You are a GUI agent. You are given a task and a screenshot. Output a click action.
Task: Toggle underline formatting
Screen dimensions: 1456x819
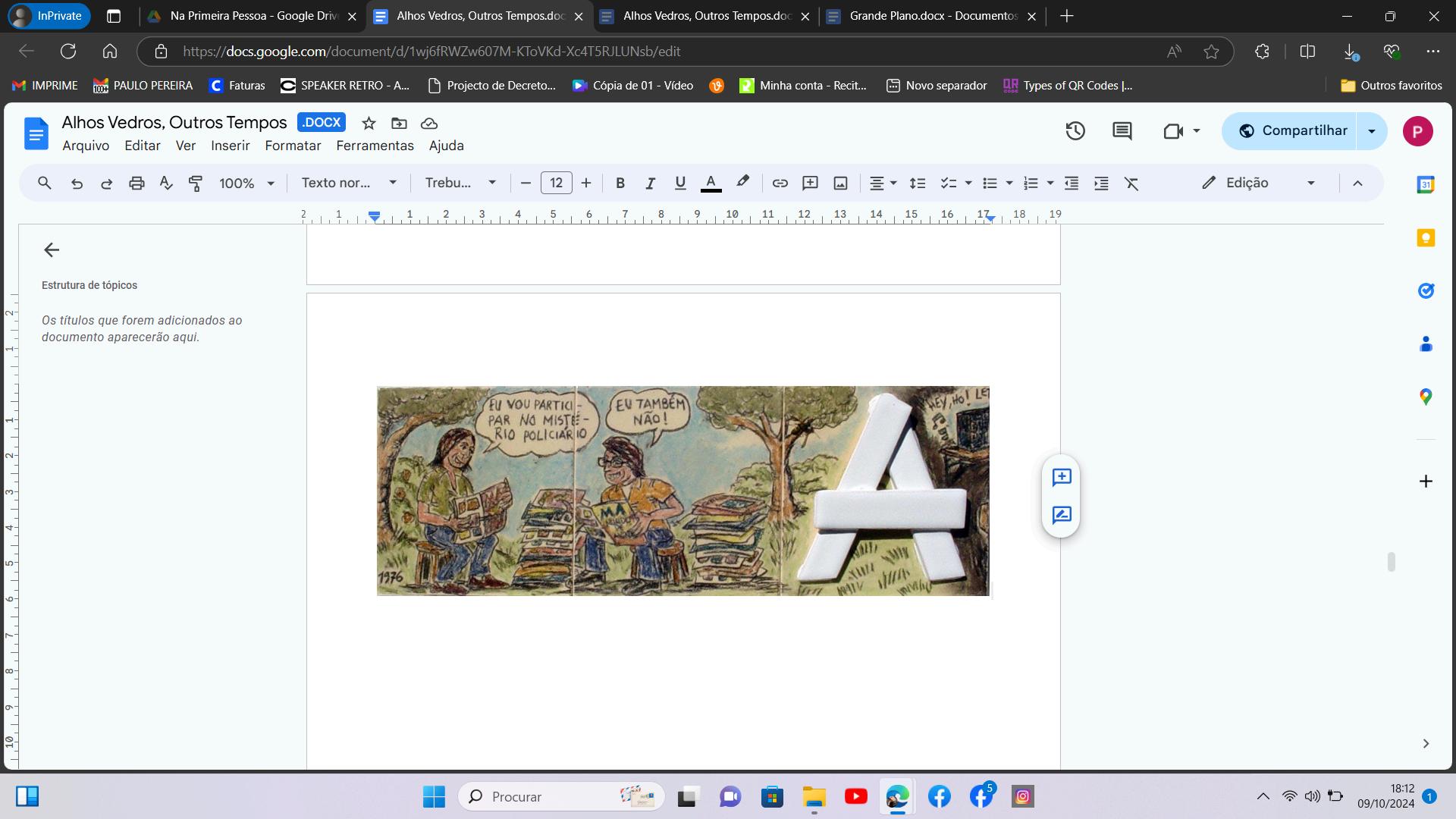tap(680, 183)
